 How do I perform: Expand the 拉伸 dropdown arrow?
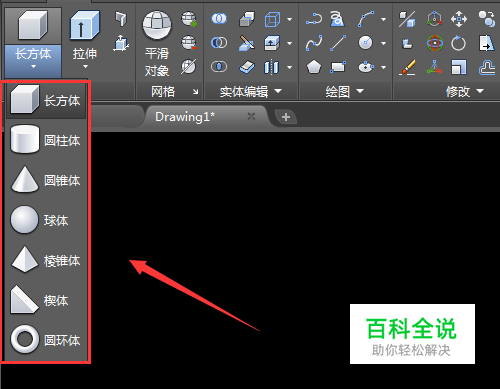[85, 66]
